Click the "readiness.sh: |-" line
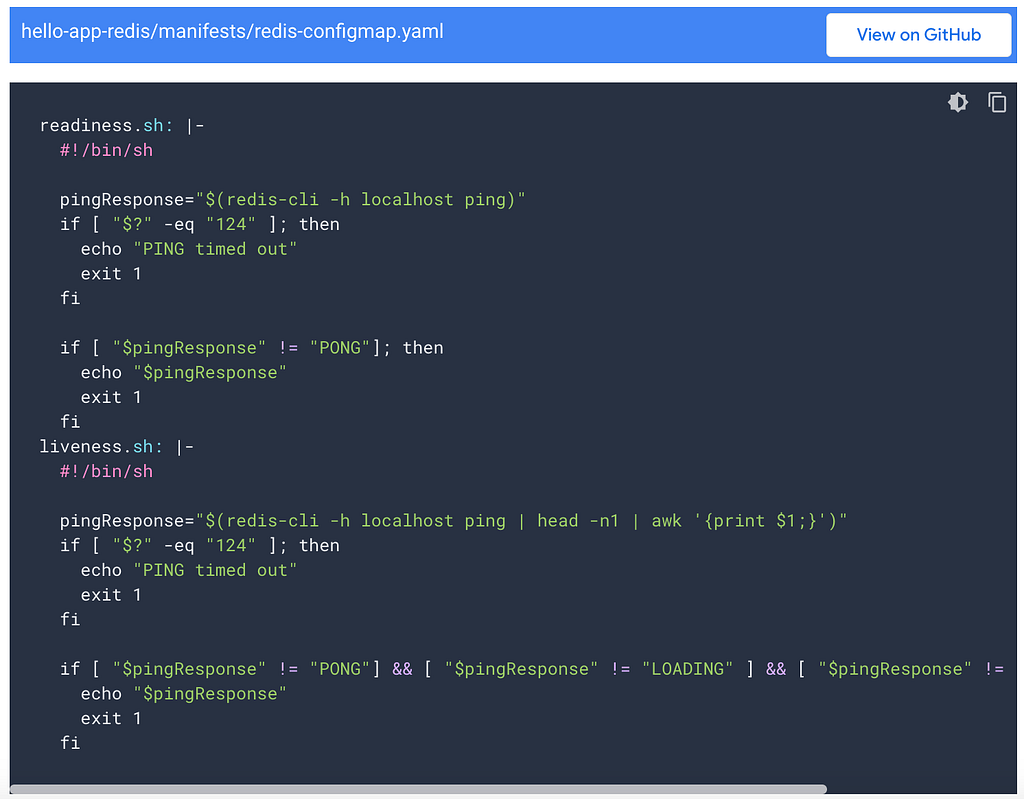 point(122,125)
